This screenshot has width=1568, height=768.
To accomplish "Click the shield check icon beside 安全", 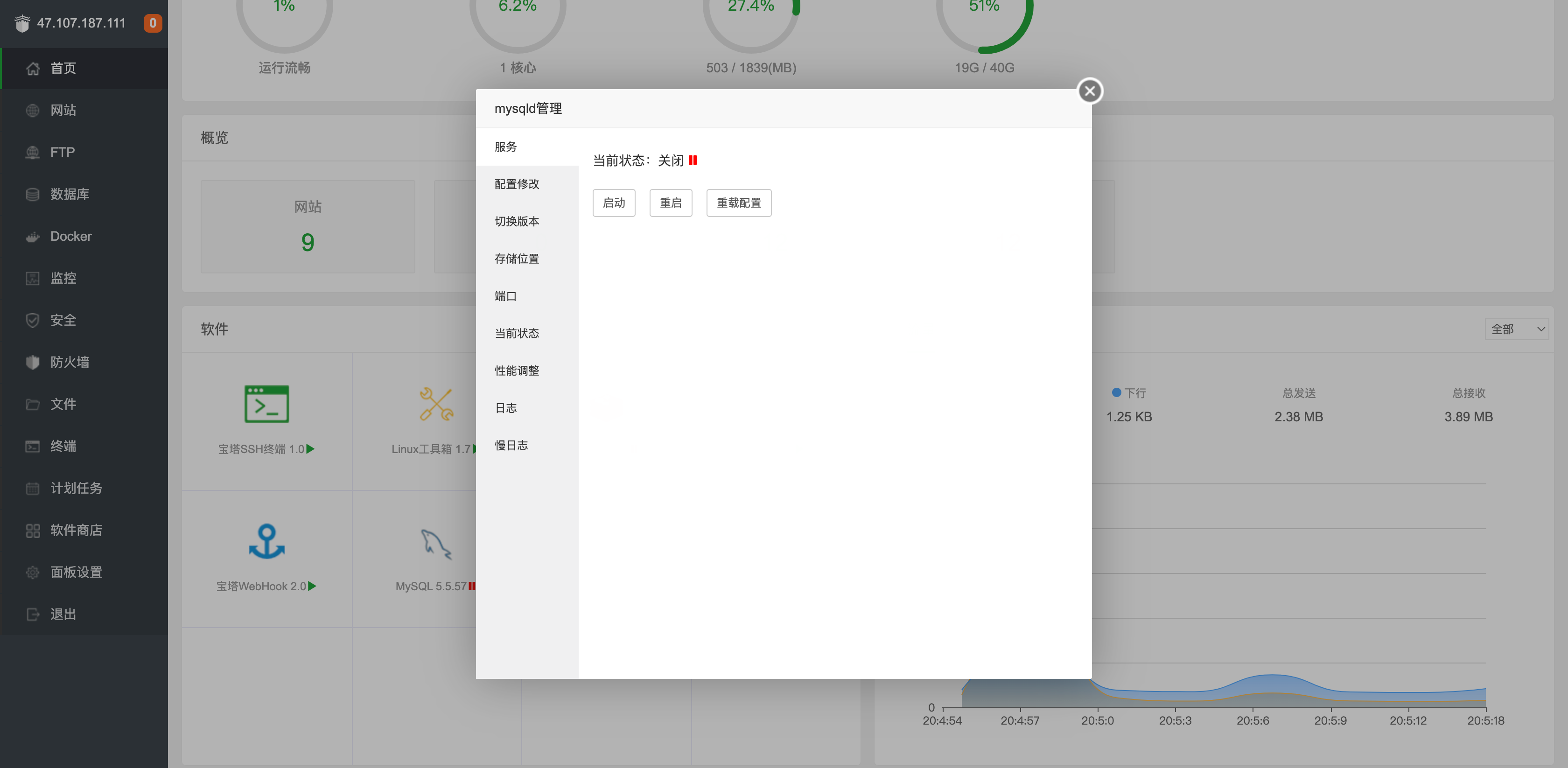I will [33, 320].
